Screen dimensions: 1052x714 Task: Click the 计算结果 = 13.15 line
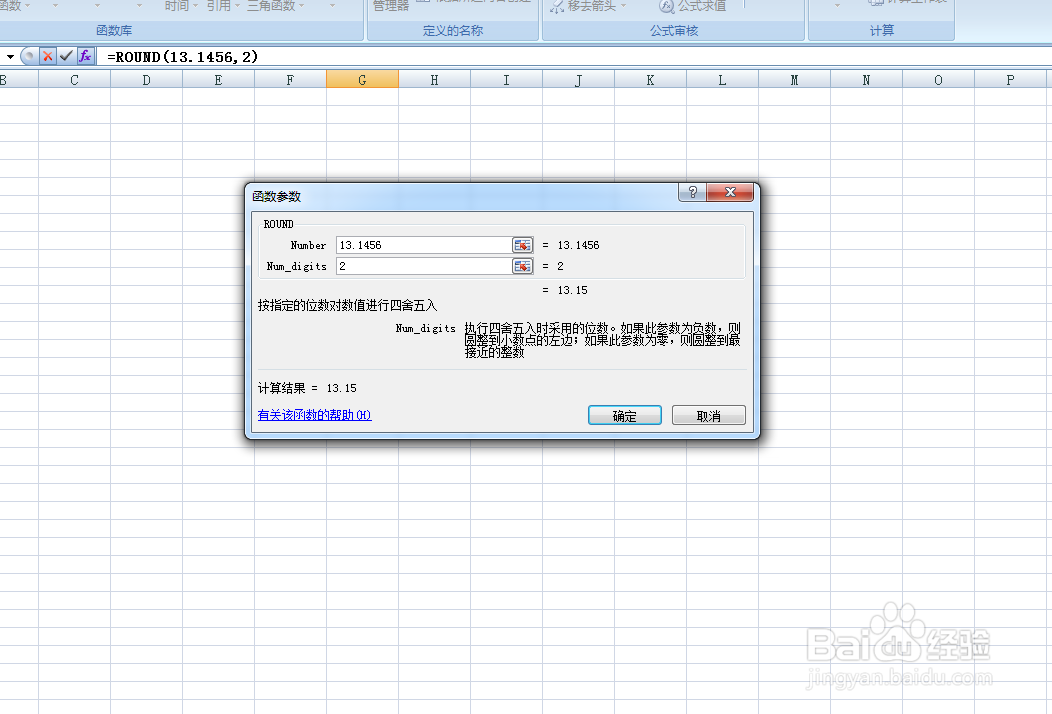[x=307, y=388]
